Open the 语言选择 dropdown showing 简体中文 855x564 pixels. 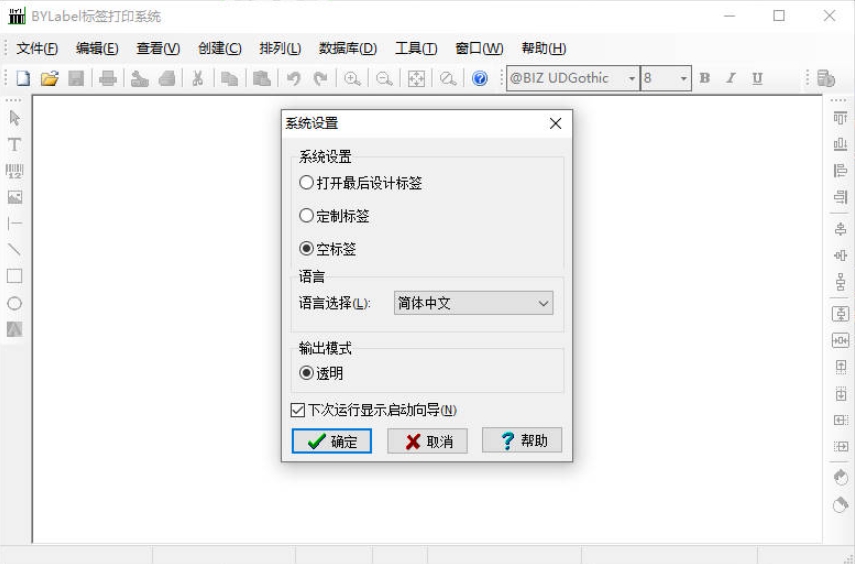(473, 303)
